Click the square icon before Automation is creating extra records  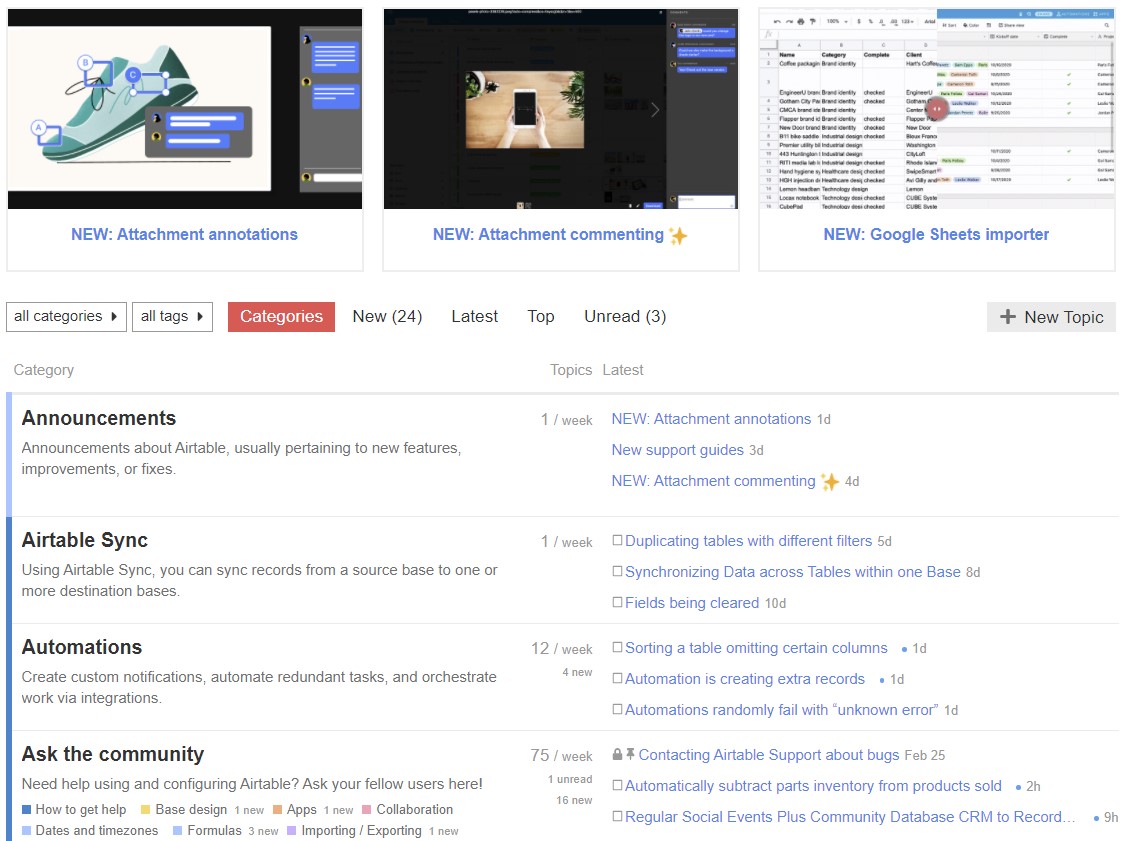tap(617, 678)
